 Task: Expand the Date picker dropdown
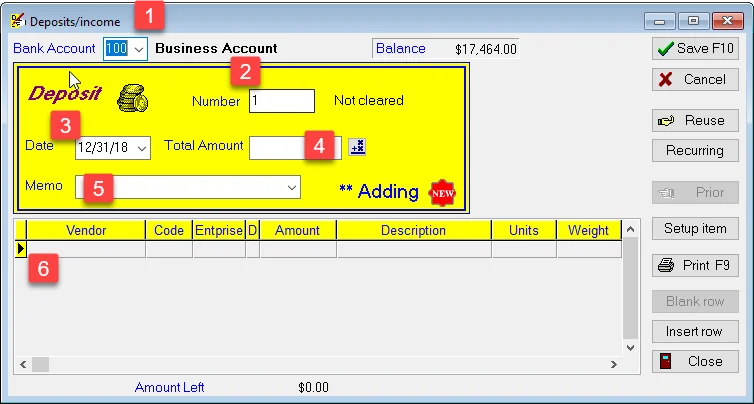coord(142,148)
